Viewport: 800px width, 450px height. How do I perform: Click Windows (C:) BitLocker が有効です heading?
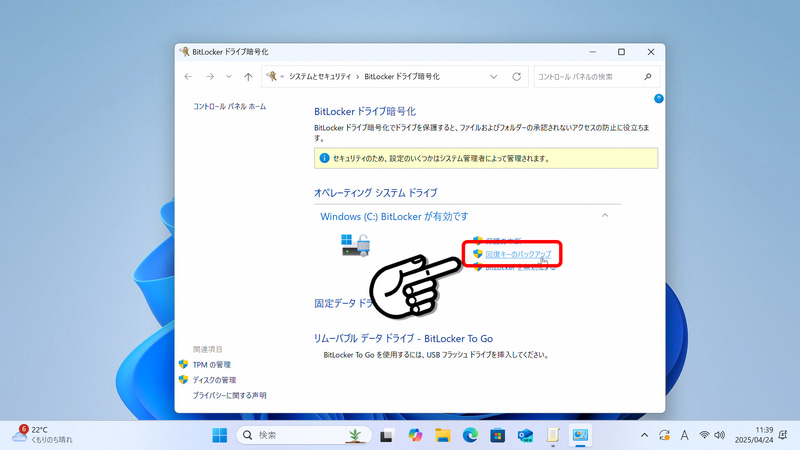click(x=394, y=216)
